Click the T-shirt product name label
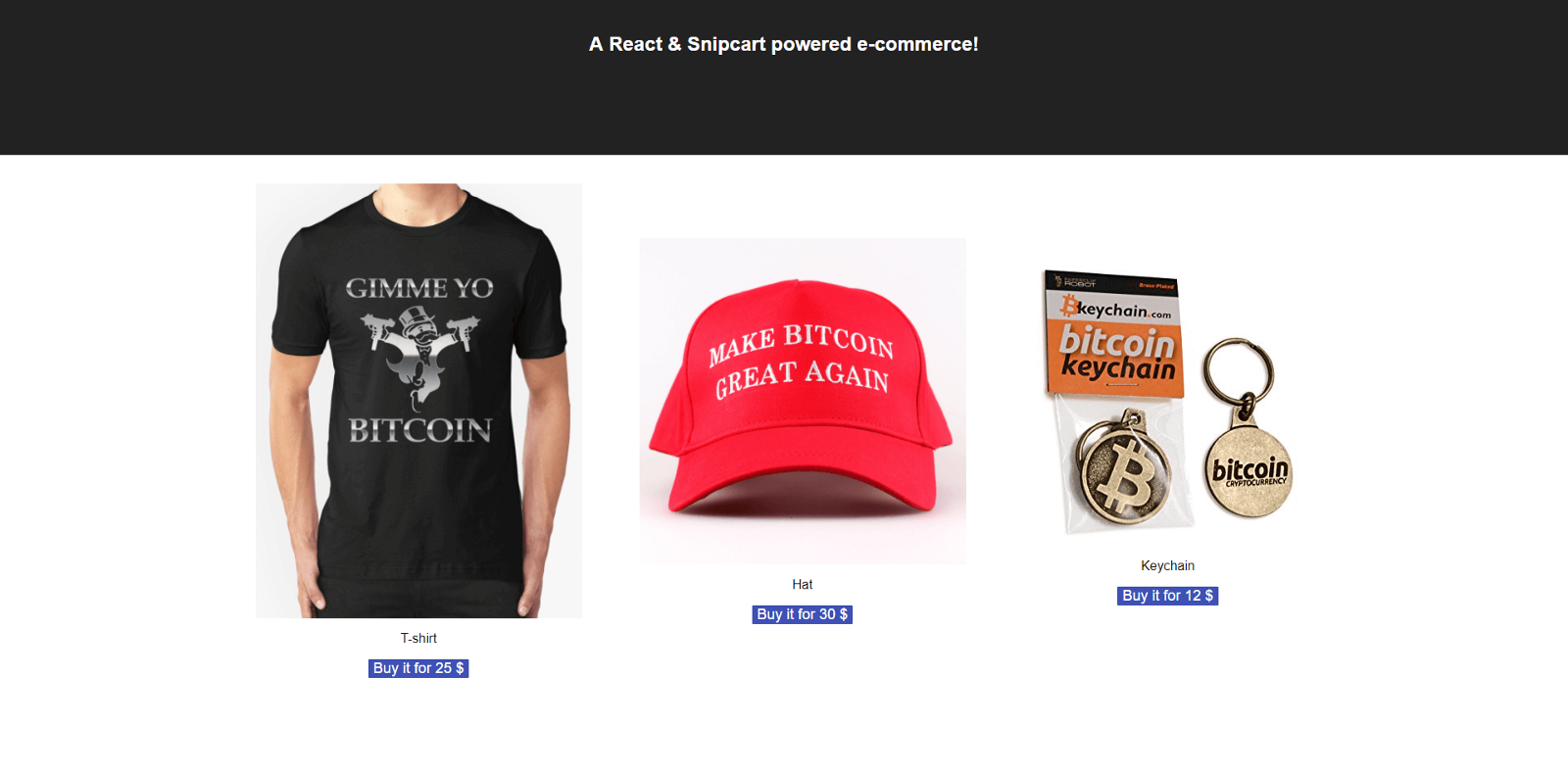 [x=418, y=638]
